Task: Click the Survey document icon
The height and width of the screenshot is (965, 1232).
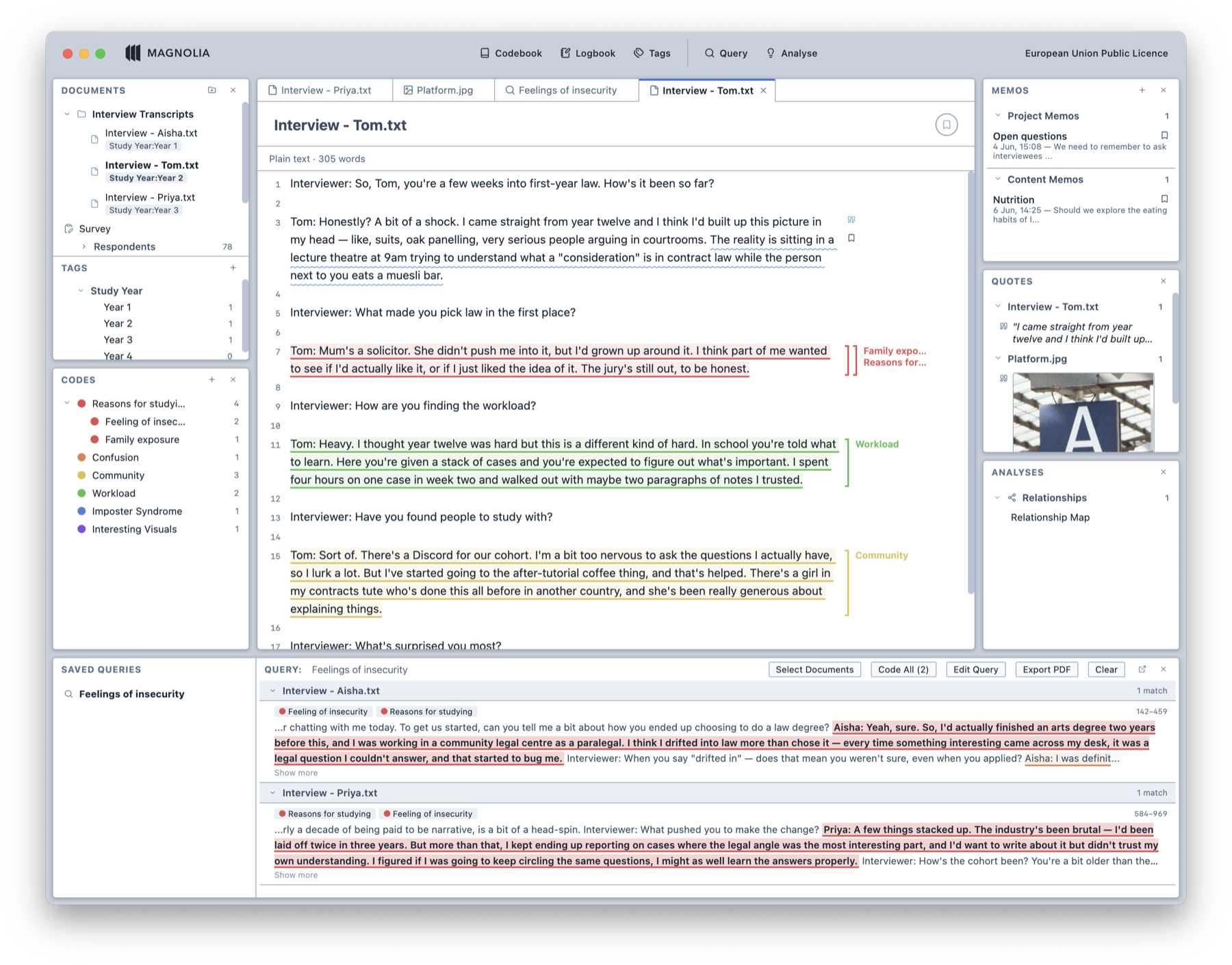Action: 69,229
